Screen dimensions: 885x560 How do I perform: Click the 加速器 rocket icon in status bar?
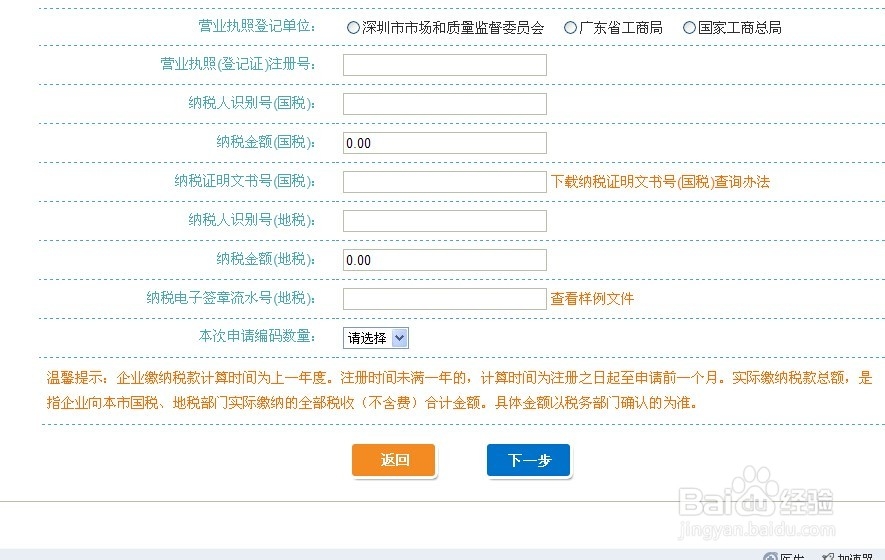(x=828, y=556)
